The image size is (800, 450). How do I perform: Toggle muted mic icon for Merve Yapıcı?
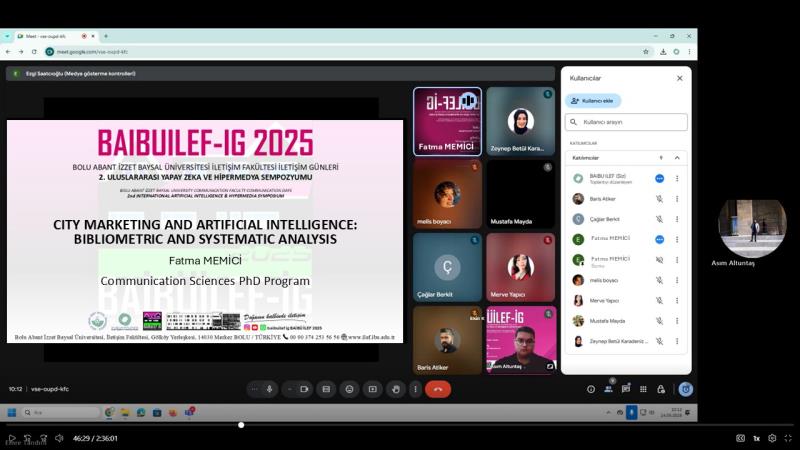[660, 301]
